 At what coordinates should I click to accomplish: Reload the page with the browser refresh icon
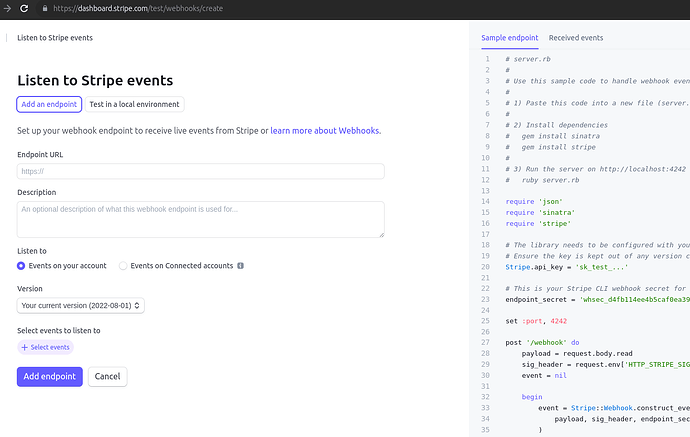pyautogui.click(x=24, y=8)
